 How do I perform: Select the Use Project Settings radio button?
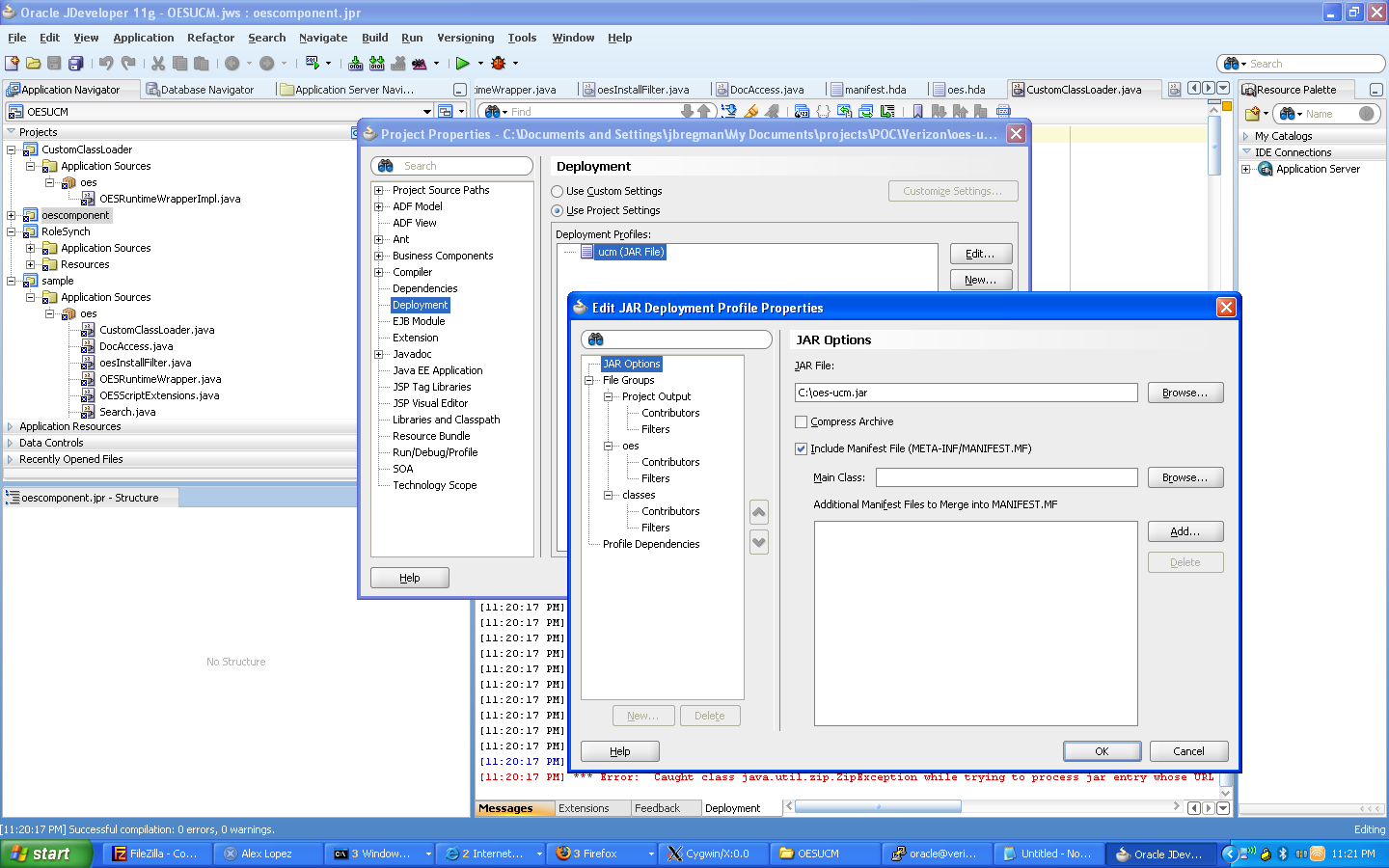click(558, 211)
